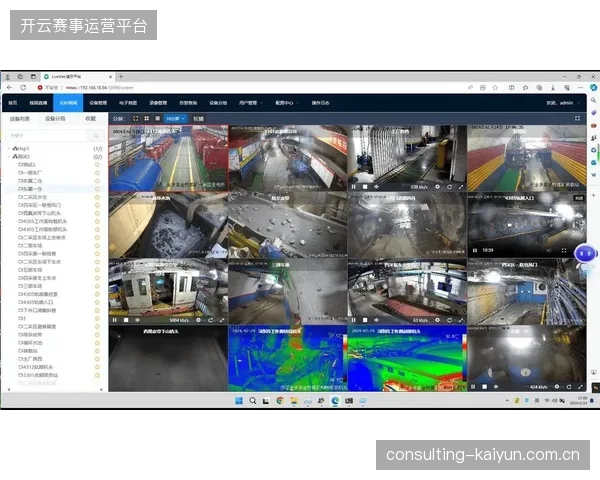
Task: Stop the video feed showing 238 kb/s
Action: pyautogui.click(x=365, y=187)
